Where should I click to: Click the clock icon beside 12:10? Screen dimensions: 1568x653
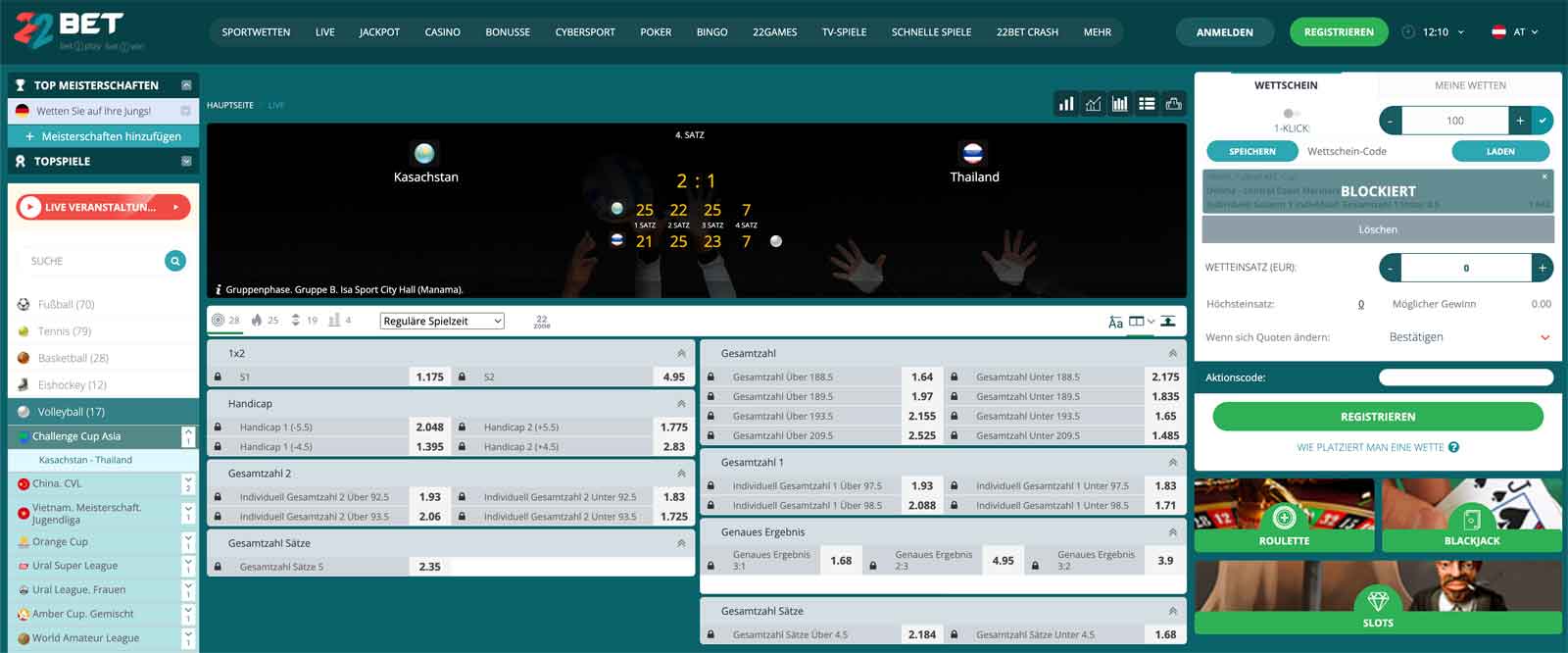[x=1408, y=31]
